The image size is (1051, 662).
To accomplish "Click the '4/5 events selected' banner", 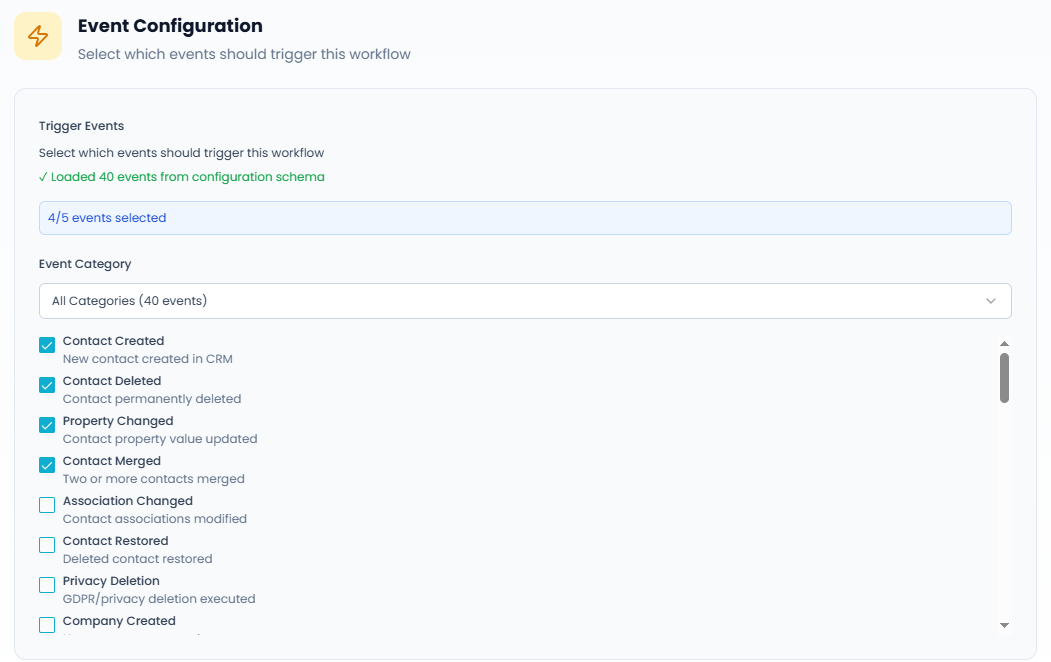I will click(524, 218).
